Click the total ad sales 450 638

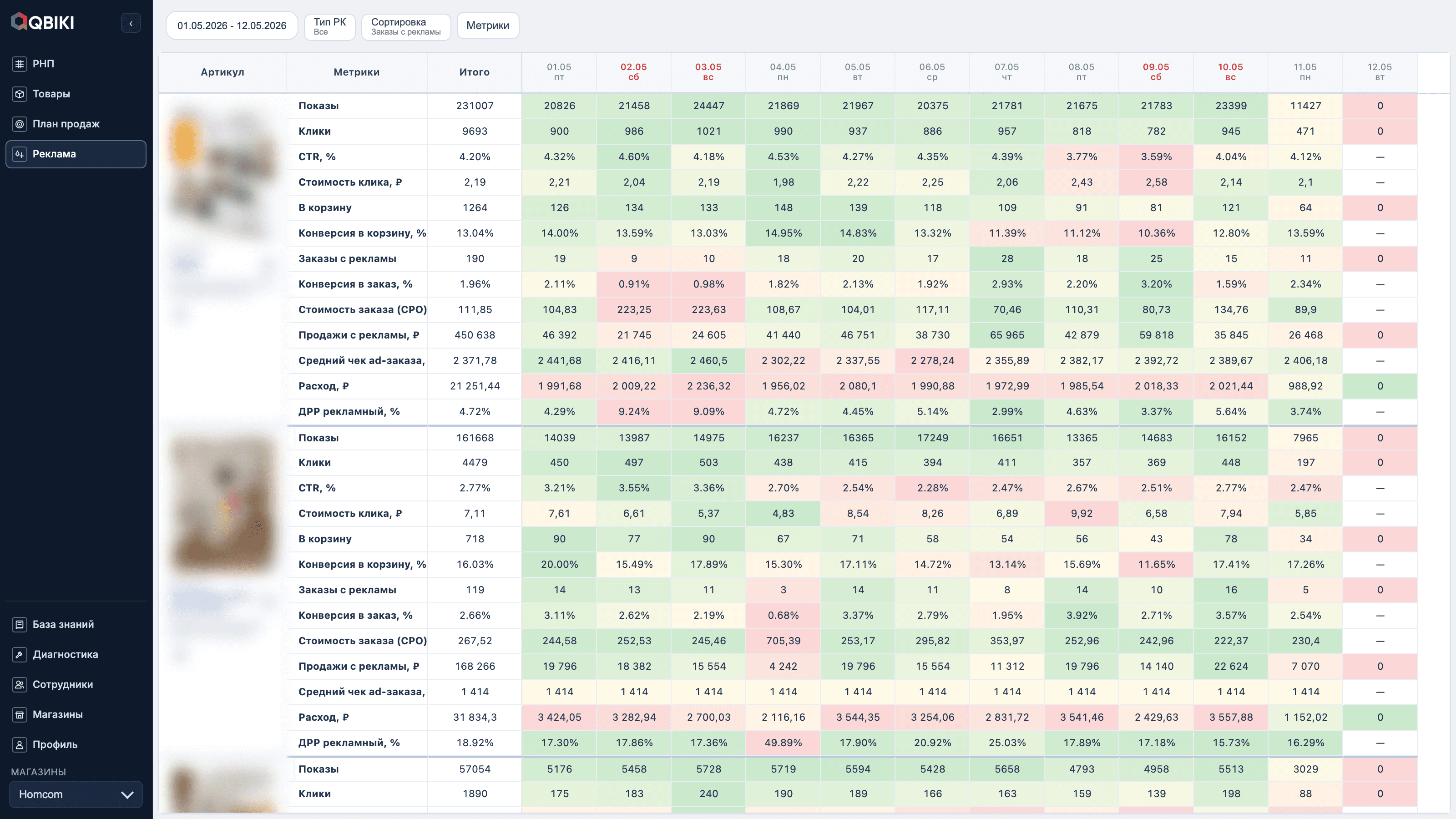475,335
